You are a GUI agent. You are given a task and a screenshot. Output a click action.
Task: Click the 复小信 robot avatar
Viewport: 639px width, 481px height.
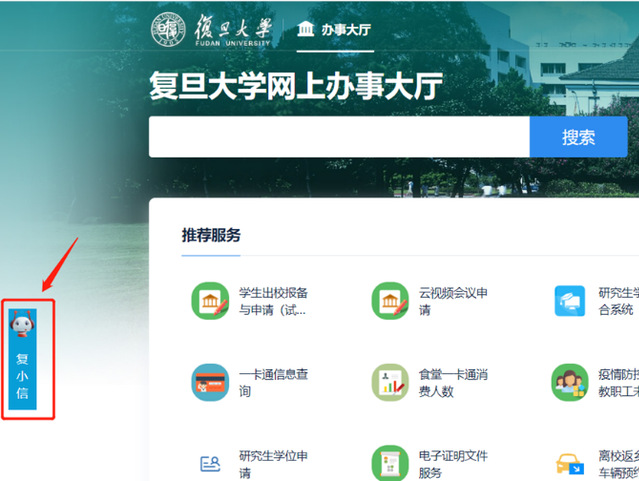(22, 323)
